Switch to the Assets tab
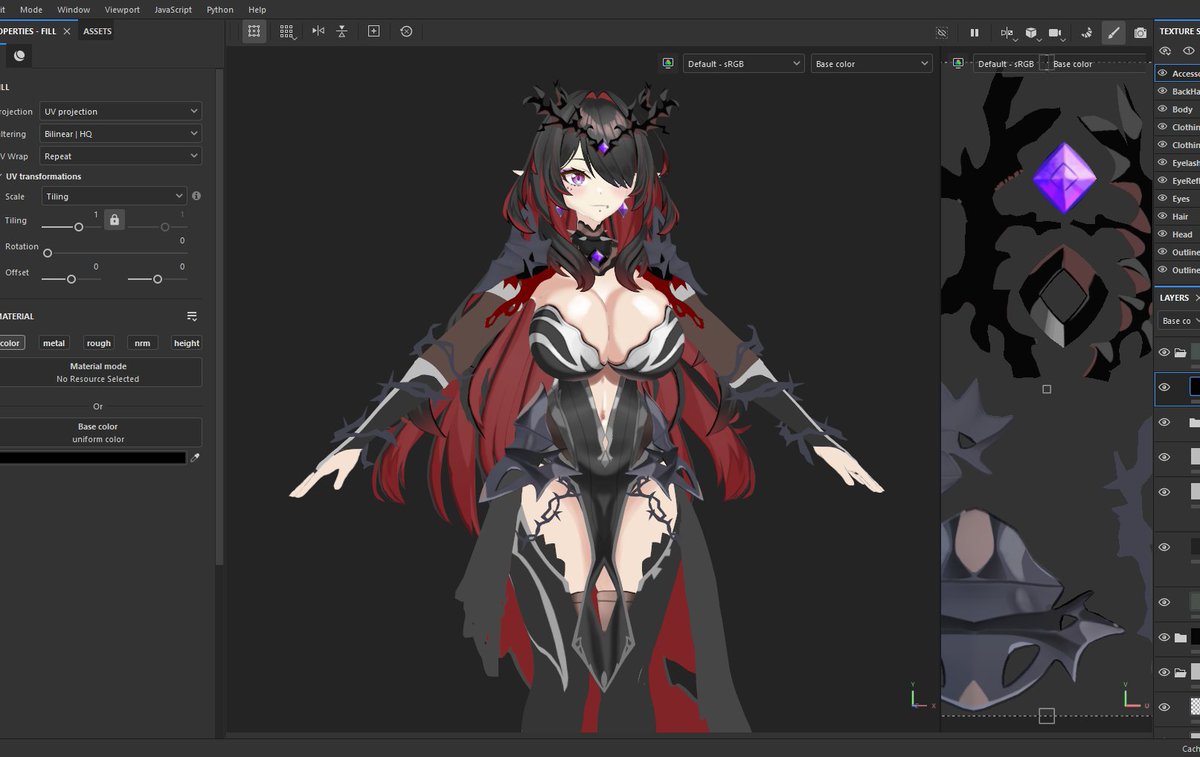This screenshot has width=1200, height=757. [x=97, y=31]
